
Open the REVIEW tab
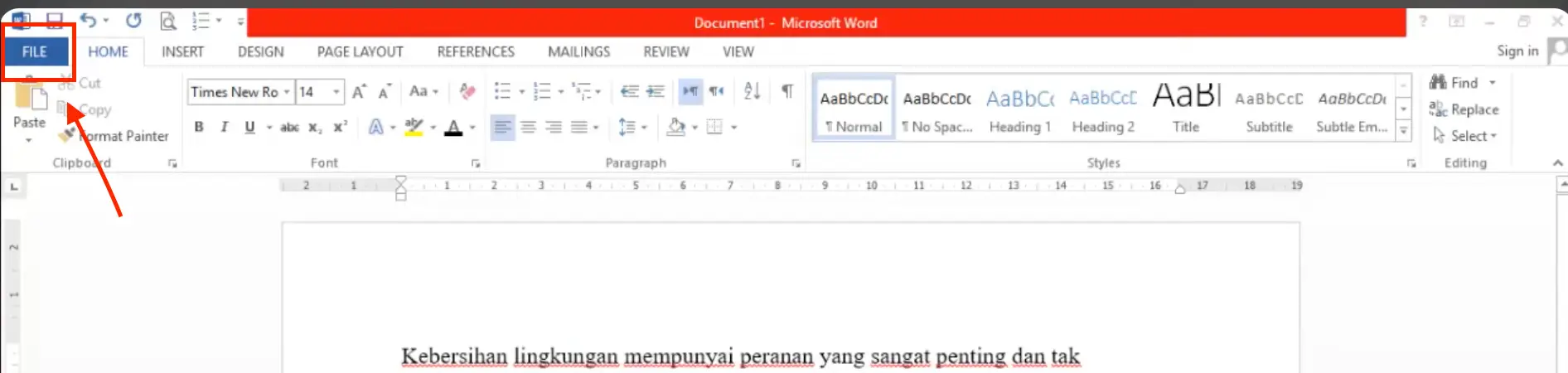pyautogui.click(x=665, y=51)
